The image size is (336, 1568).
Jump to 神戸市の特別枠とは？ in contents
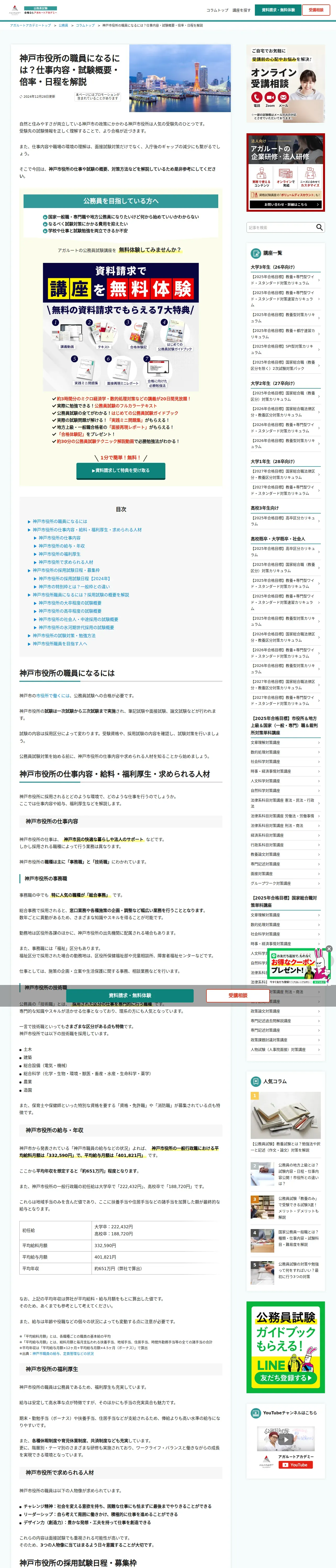74,587
